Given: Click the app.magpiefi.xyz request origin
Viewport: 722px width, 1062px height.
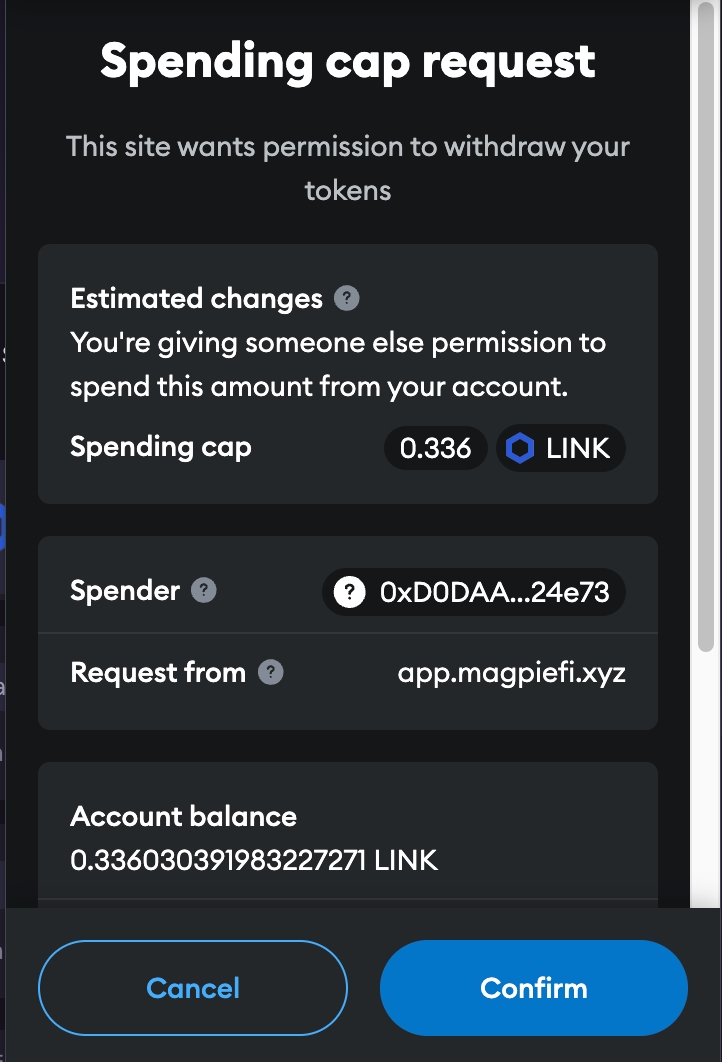Looking at the screenshot, I should pos(511,672).
